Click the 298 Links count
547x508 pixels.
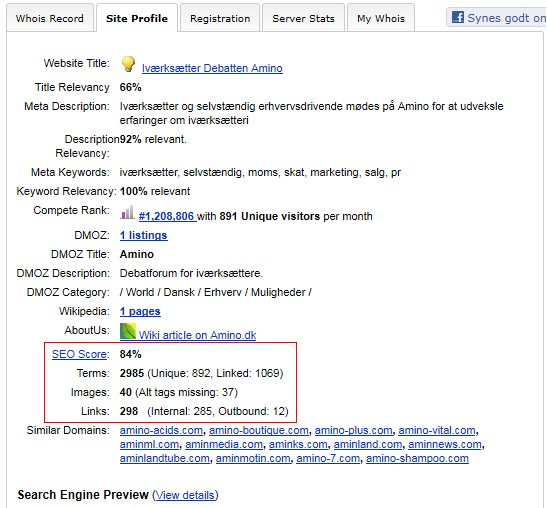tap(129, 411)
